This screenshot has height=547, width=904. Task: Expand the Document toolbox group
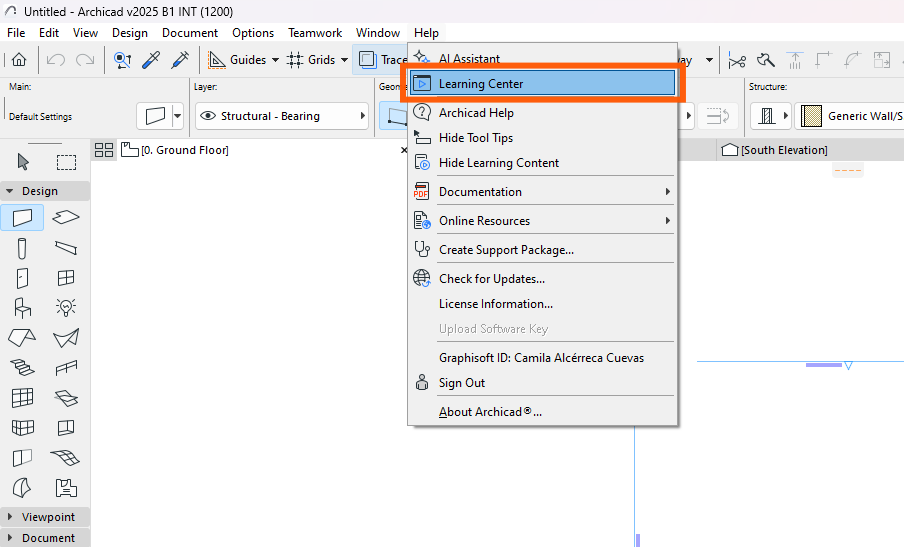coord(10,537)
